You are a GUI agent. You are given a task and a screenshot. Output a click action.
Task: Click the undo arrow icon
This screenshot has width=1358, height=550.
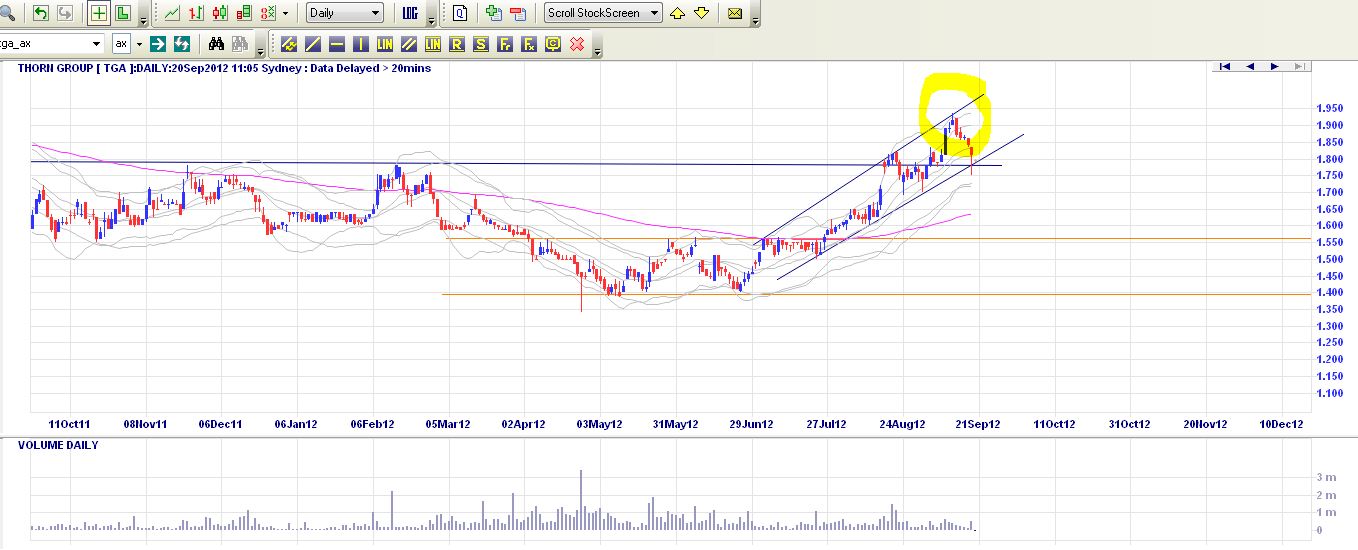(x=41, y=13)
